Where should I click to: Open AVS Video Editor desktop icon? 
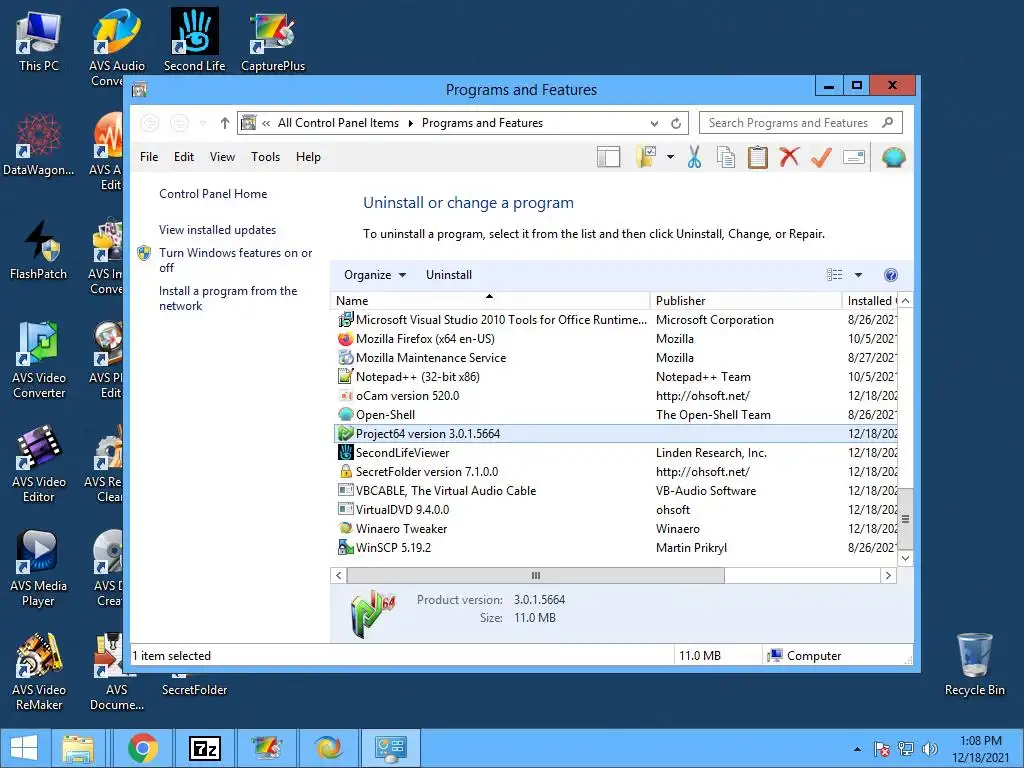pyautogui.click(x=39, y=464)
